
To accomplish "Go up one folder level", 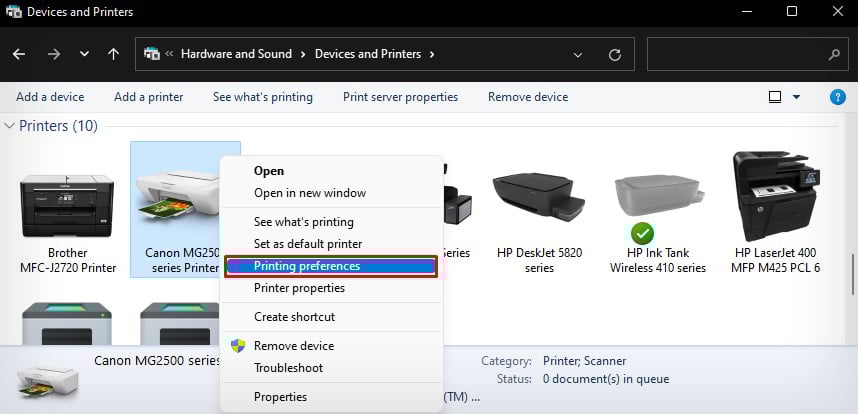I will (x=113, y=54).
